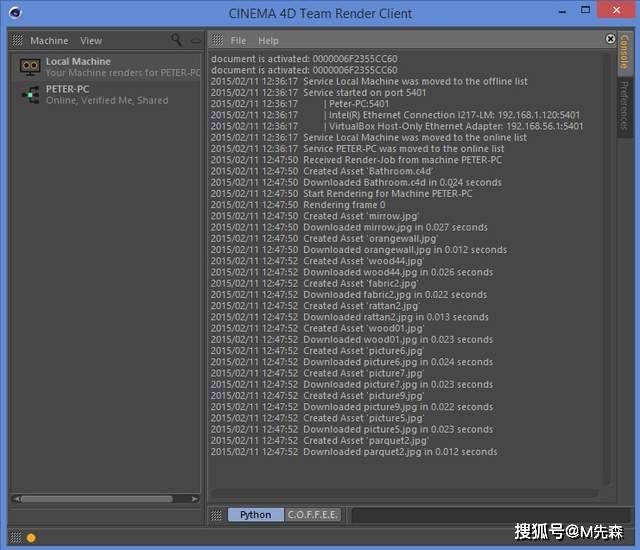Switch to the Console side tab
640x550 pixels.
[x=624, y=52]
